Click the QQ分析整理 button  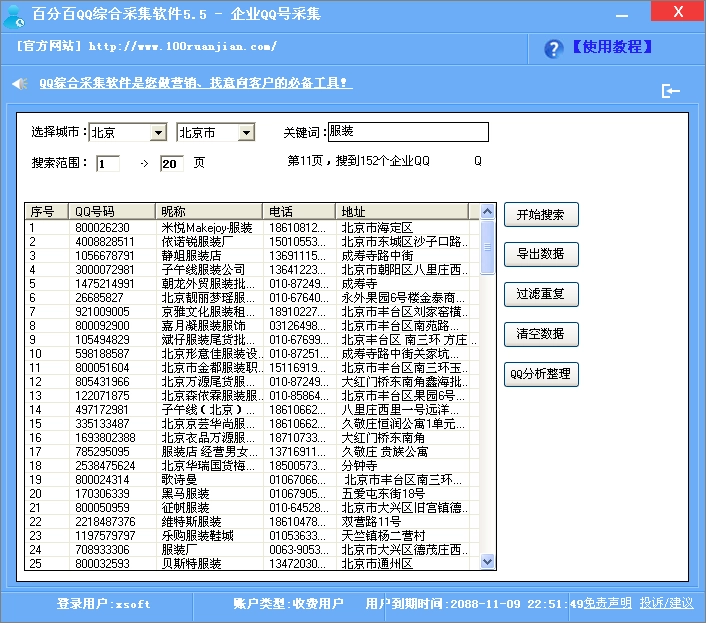541,374
